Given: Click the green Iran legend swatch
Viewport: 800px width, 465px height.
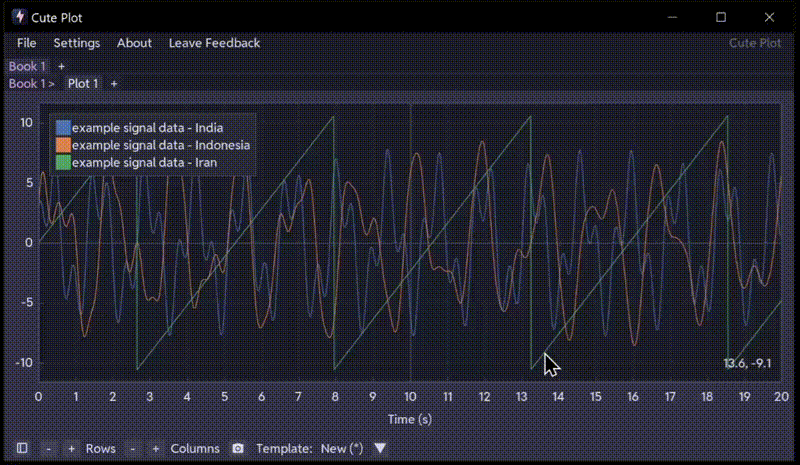Looking at the screenshot, I should pyautogui.click(x=63, y=162).
